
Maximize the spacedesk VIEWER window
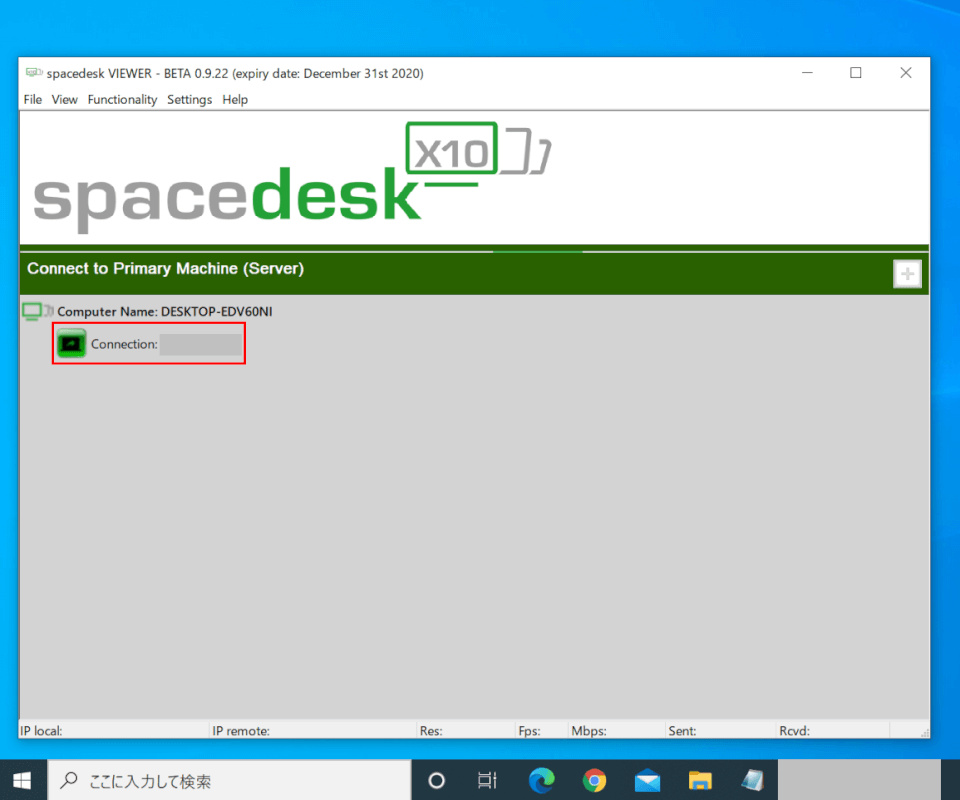(856, 73)
